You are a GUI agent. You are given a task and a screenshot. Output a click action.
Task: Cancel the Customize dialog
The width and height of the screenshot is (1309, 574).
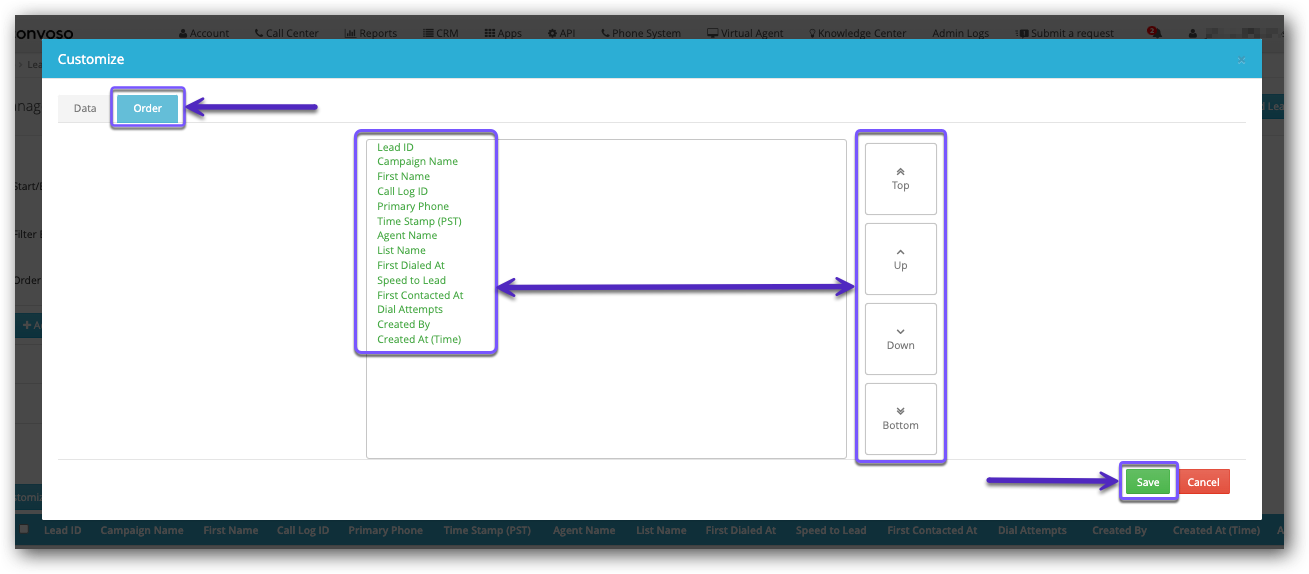1203,482
